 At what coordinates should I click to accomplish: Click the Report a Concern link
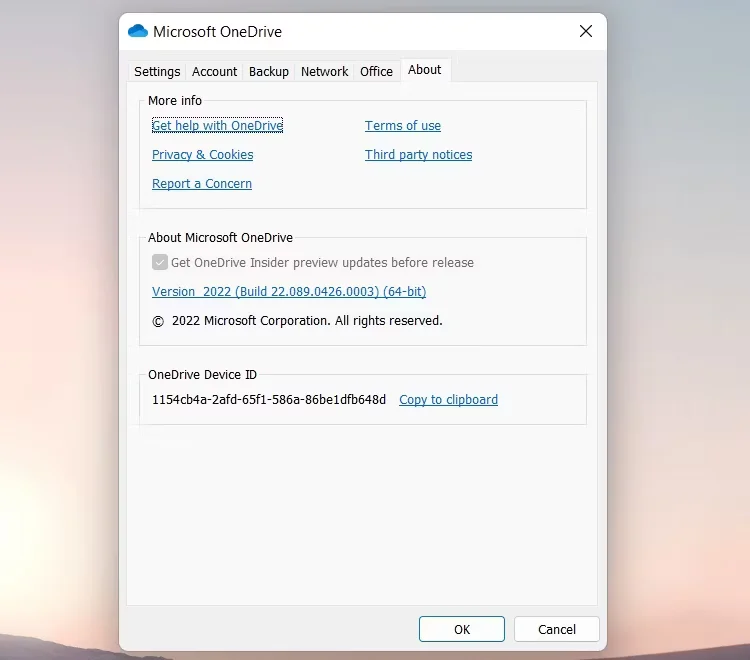click(202, 184)
